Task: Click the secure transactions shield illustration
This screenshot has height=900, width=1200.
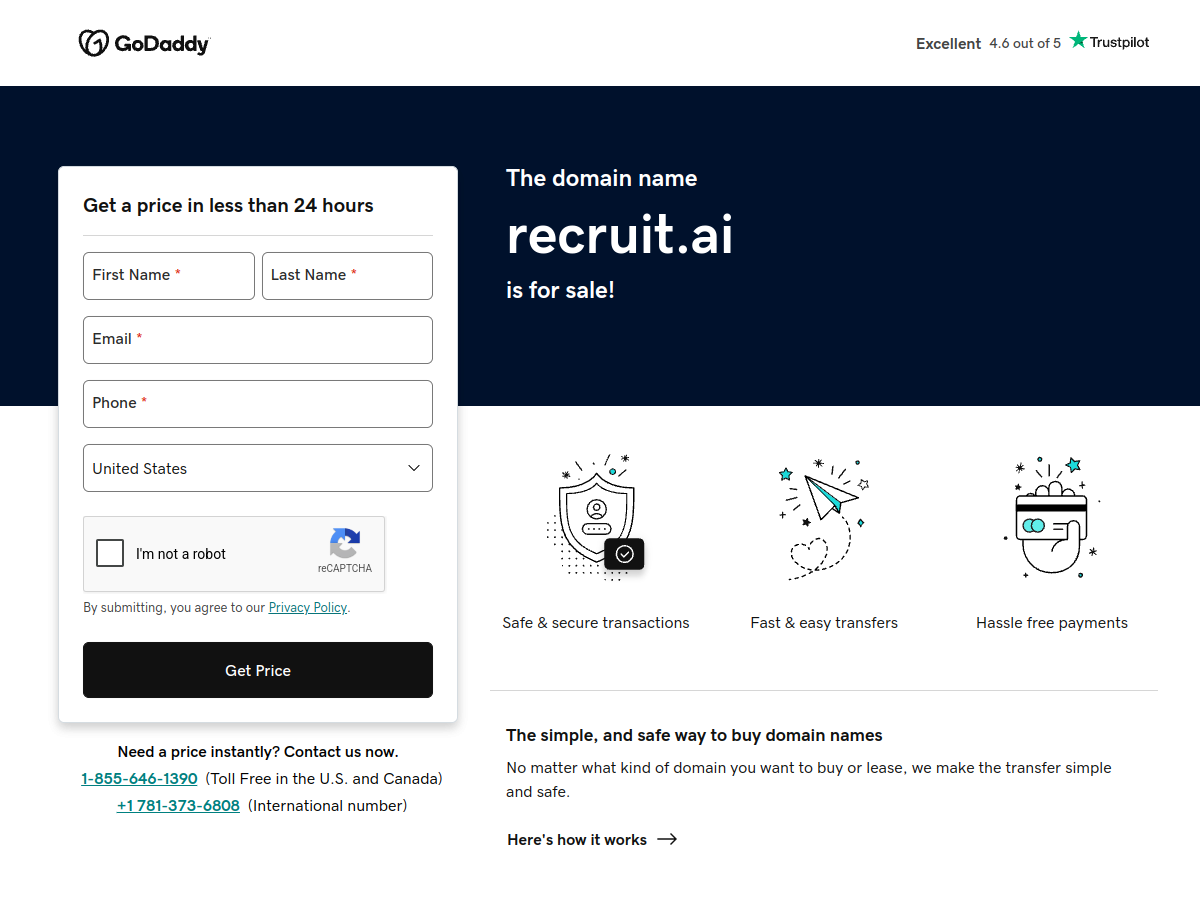Action: (x=596, y=517)
